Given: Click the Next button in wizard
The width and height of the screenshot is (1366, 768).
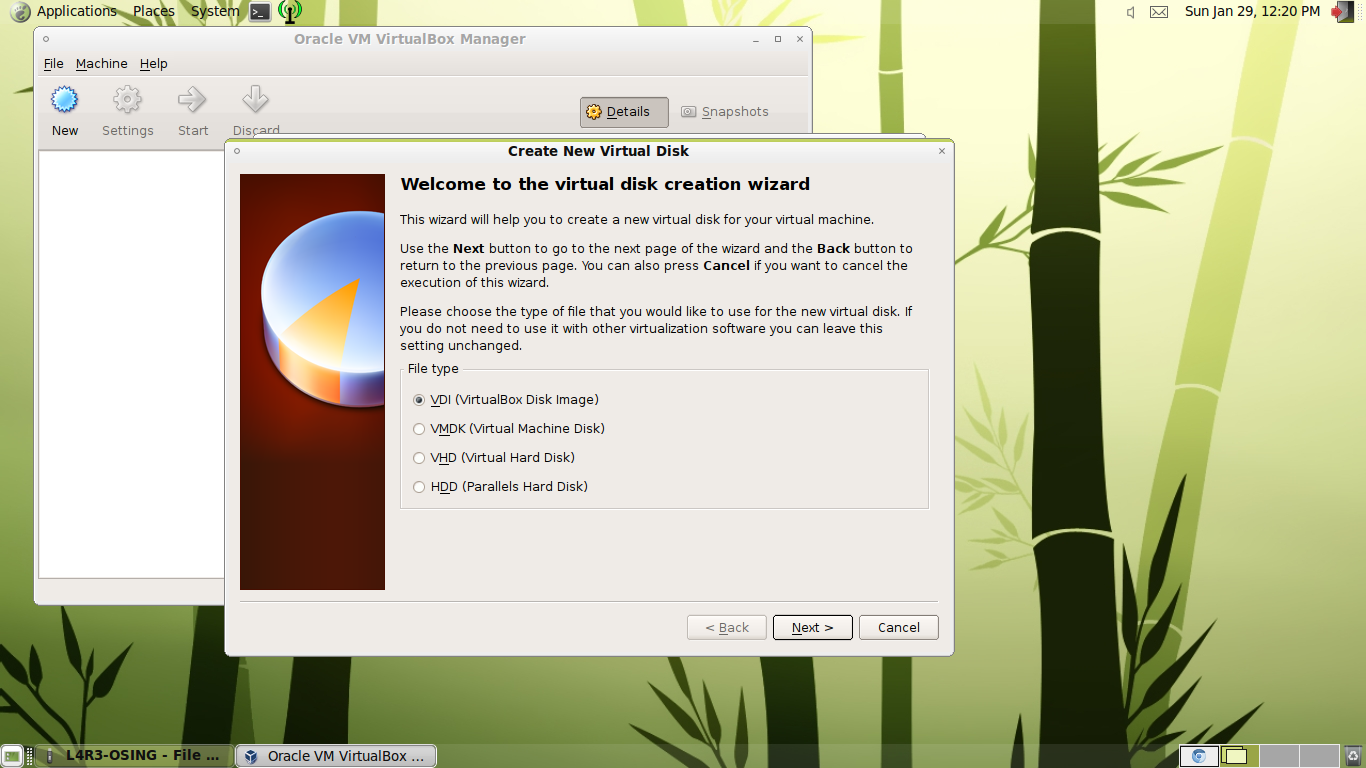Looking at the screenshot, I should [812, 628].
